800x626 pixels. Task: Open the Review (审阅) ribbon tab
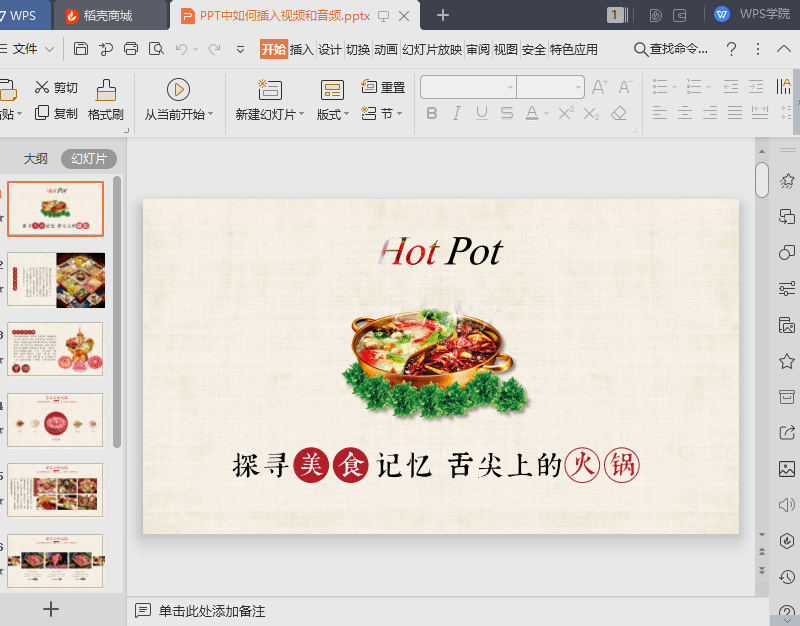pyautogui.click(x=478, y=49)
